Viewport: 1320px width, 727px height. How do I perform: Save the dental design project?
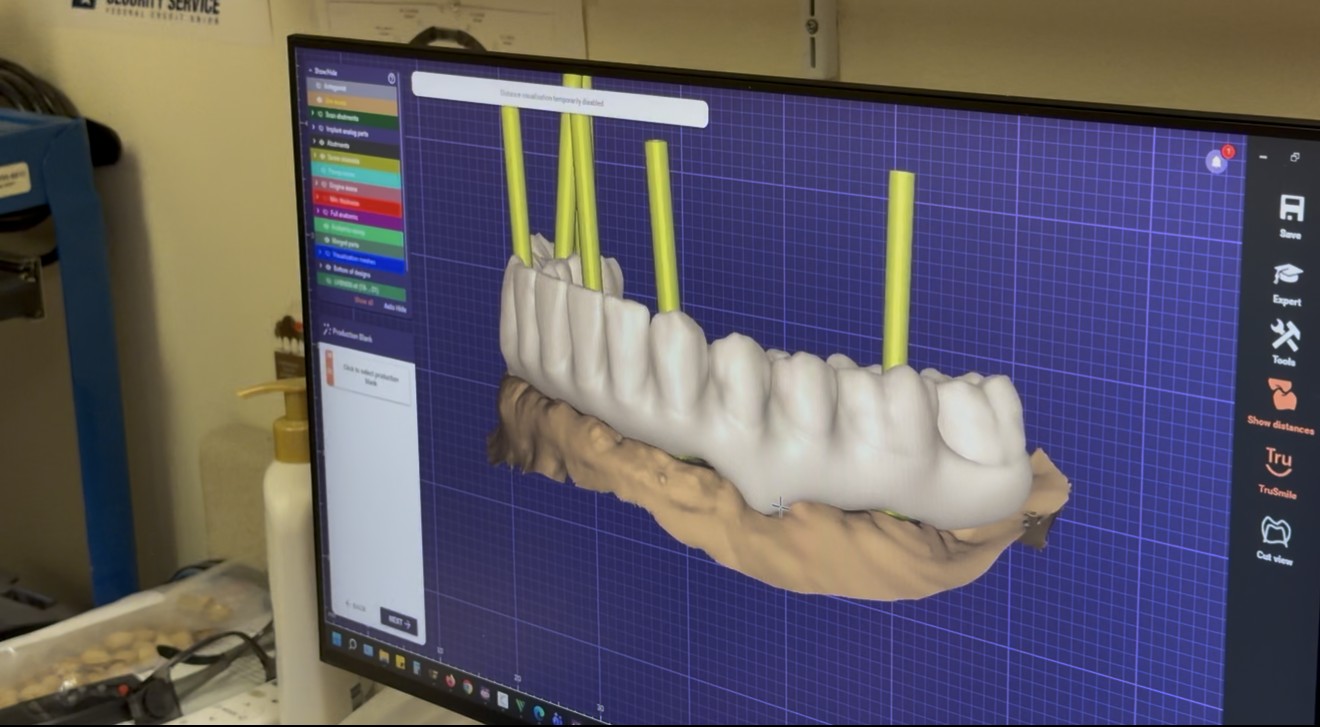point(1290,216)
